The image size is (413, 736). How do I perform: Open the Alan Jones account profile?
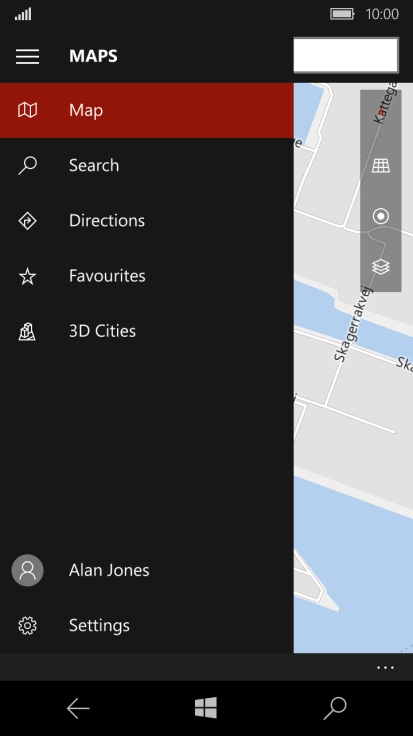[147, 570]
